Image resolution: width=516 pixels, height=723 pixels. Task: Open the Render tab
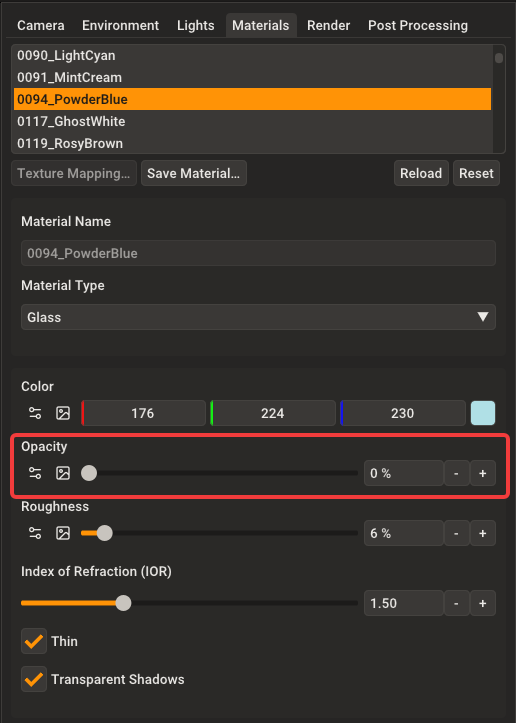pos(328,25)
